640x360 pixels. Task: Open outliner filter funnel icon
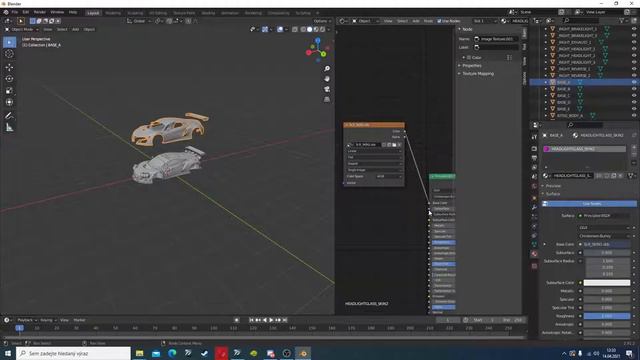tap(622, 20)
